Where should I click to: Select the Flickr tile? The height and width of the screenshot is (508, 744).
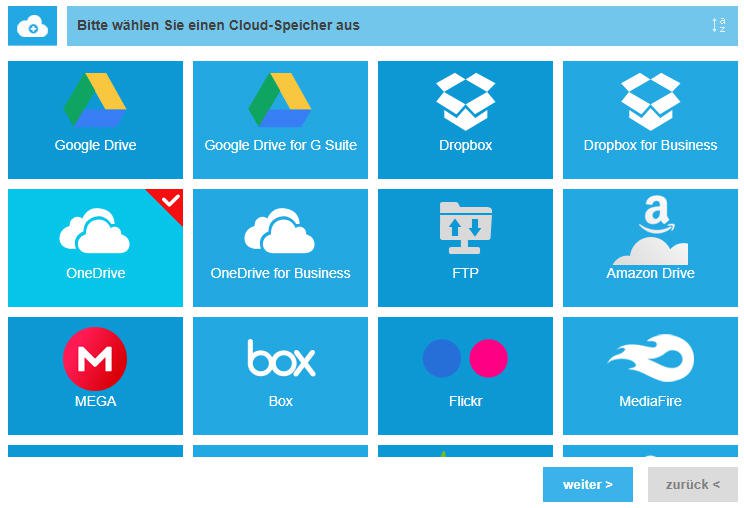coord(465,376)
